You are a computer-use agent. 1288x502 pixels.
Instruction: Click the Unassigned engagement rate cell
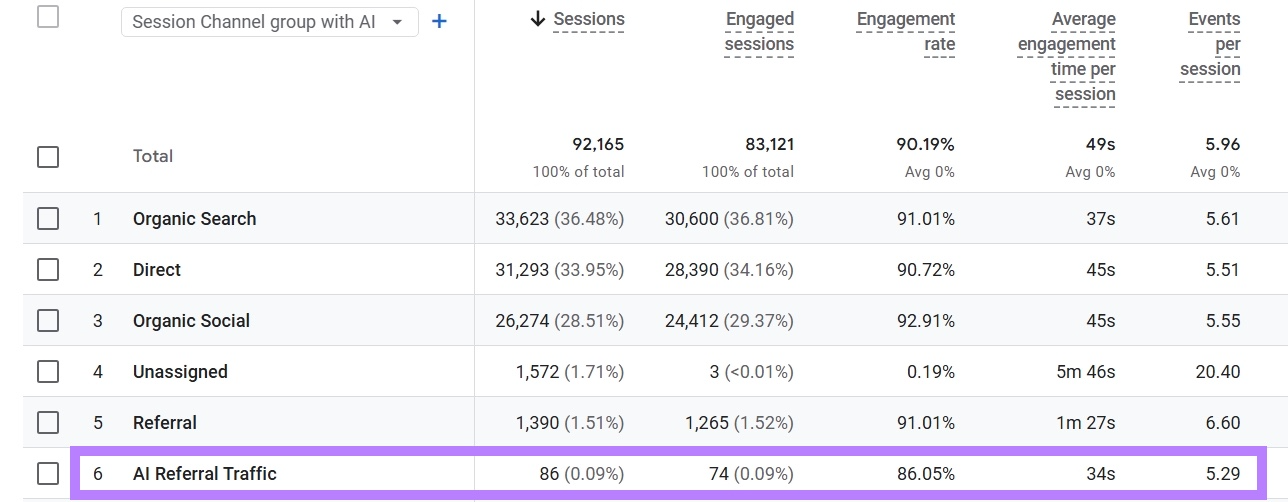[x=932, y=372]
